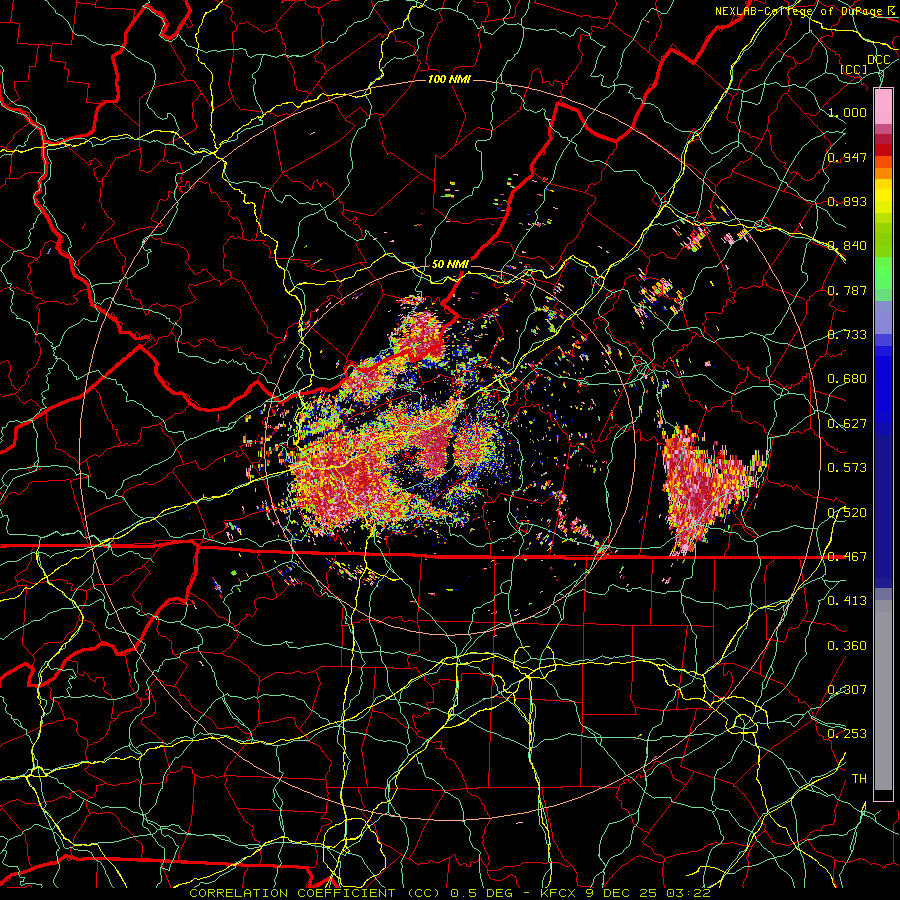Click the 0.360 color scale value
Viewport: 900px width, 900px height.
point(847,646)
